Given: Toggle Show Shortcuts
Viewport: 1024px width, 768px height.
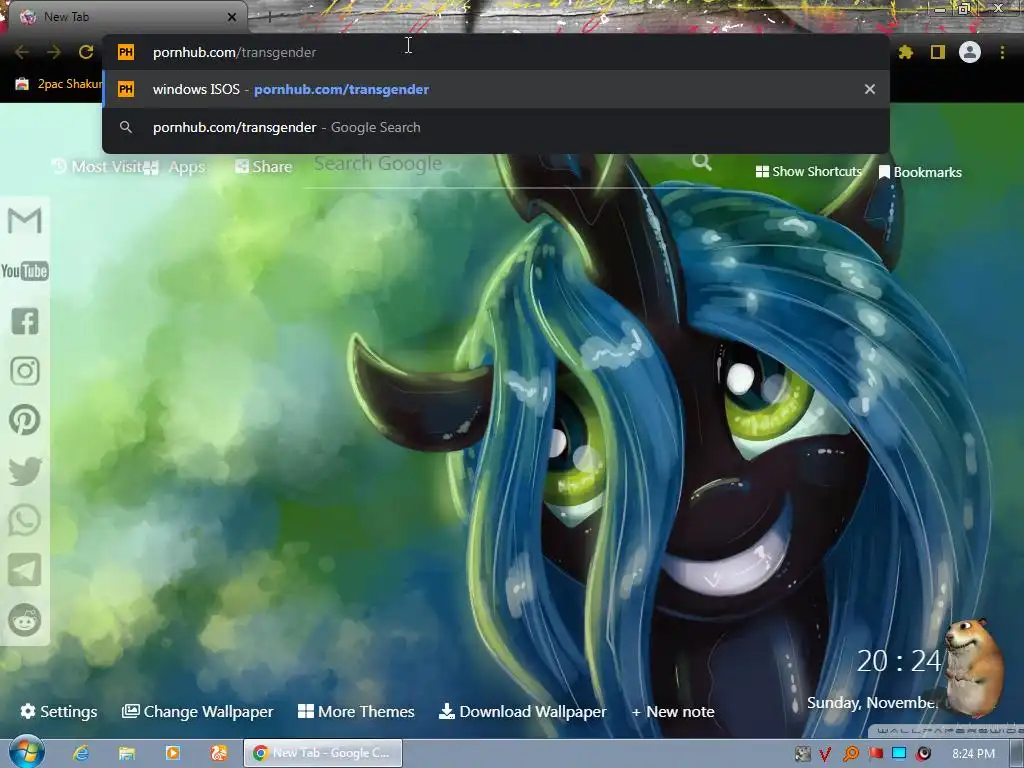Looking at the screenshot, I should click(808, 172).
